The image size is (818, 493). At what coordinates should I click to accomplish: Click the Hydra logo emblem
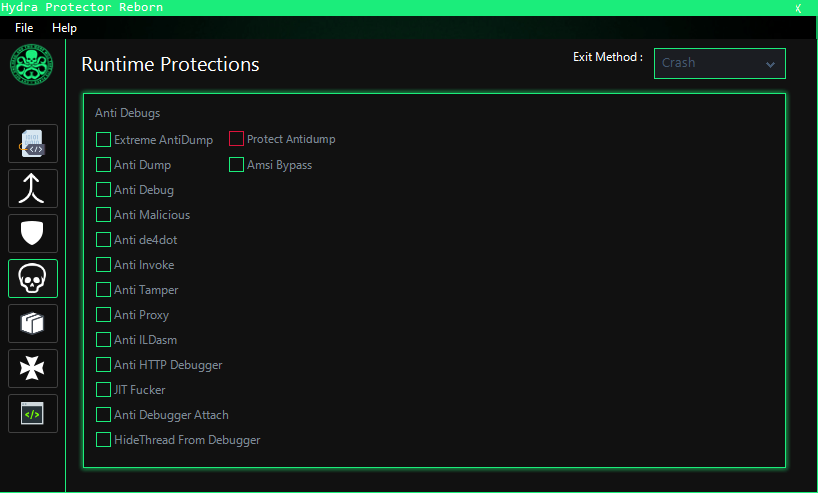point(33,65)
